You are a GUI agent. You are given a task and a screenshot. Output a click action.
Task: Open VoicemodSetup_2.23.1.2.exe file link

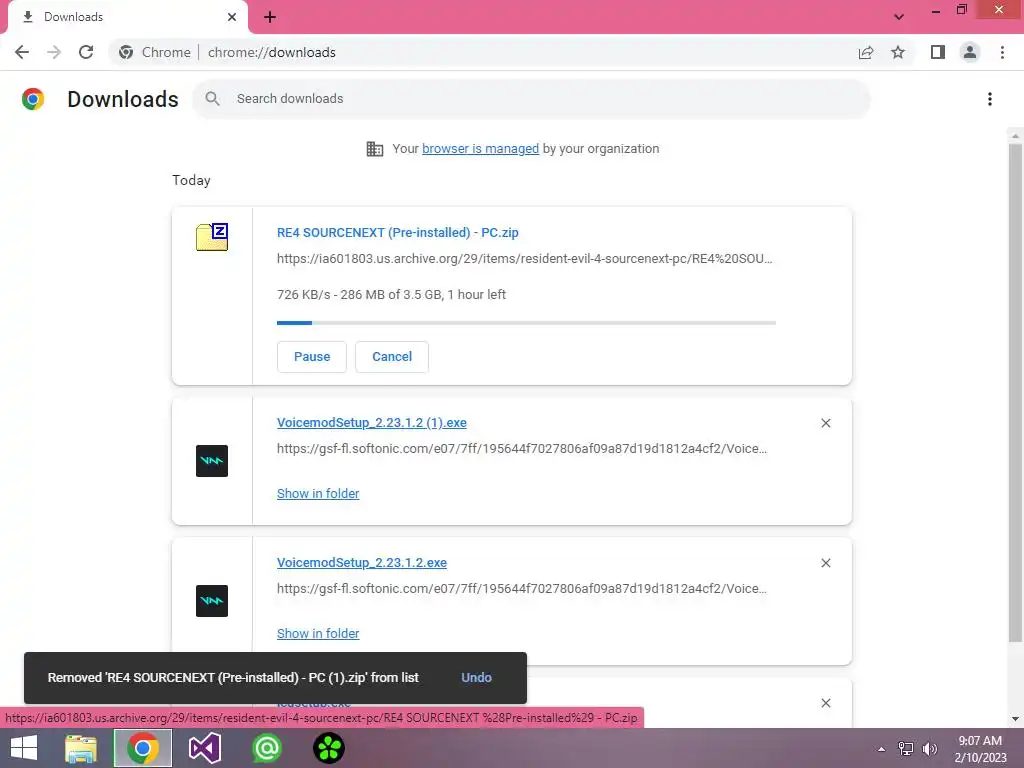click(x=362, y=562)
